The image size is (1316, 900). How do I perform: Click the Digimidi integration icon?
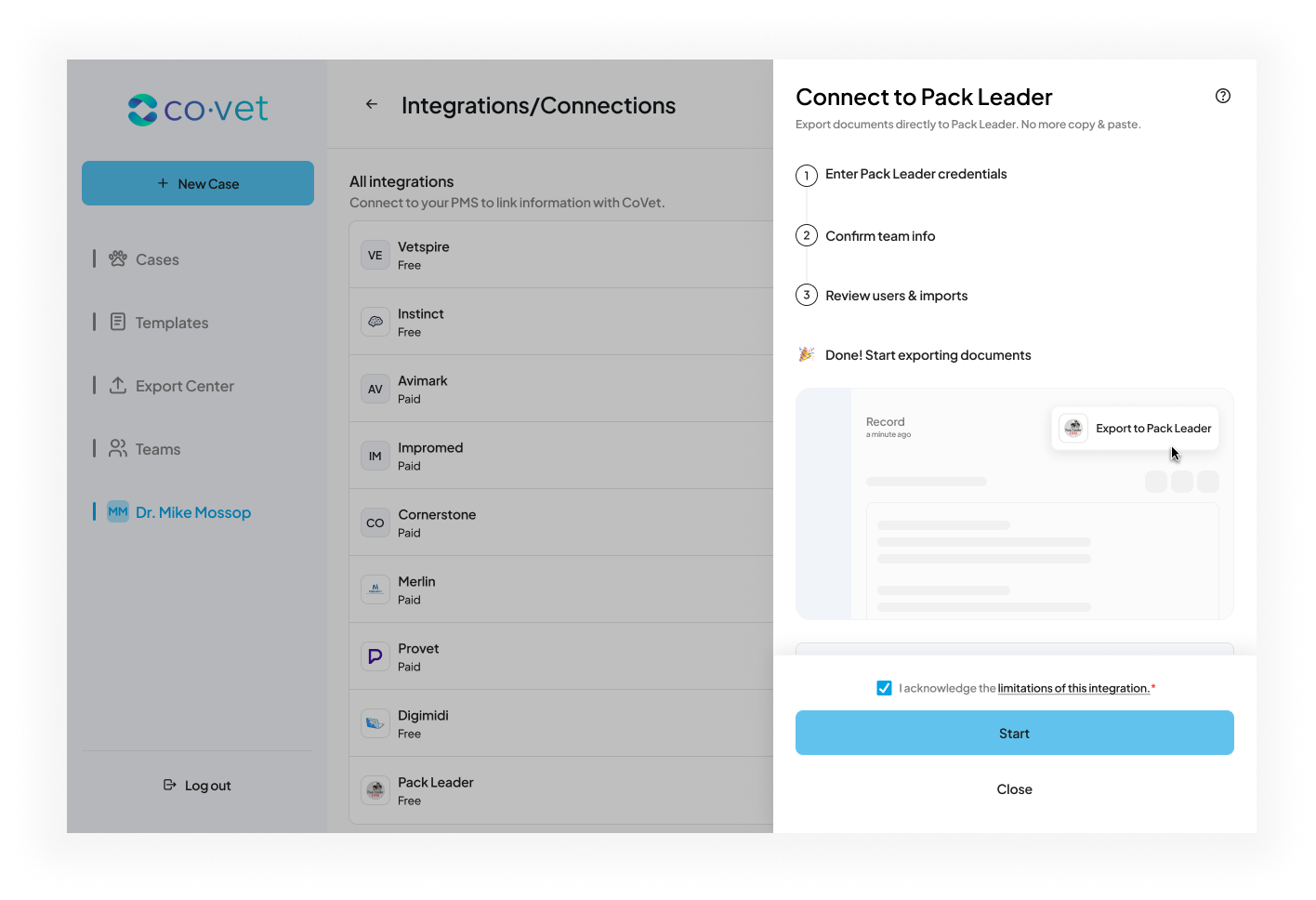[x=375, y=723]
